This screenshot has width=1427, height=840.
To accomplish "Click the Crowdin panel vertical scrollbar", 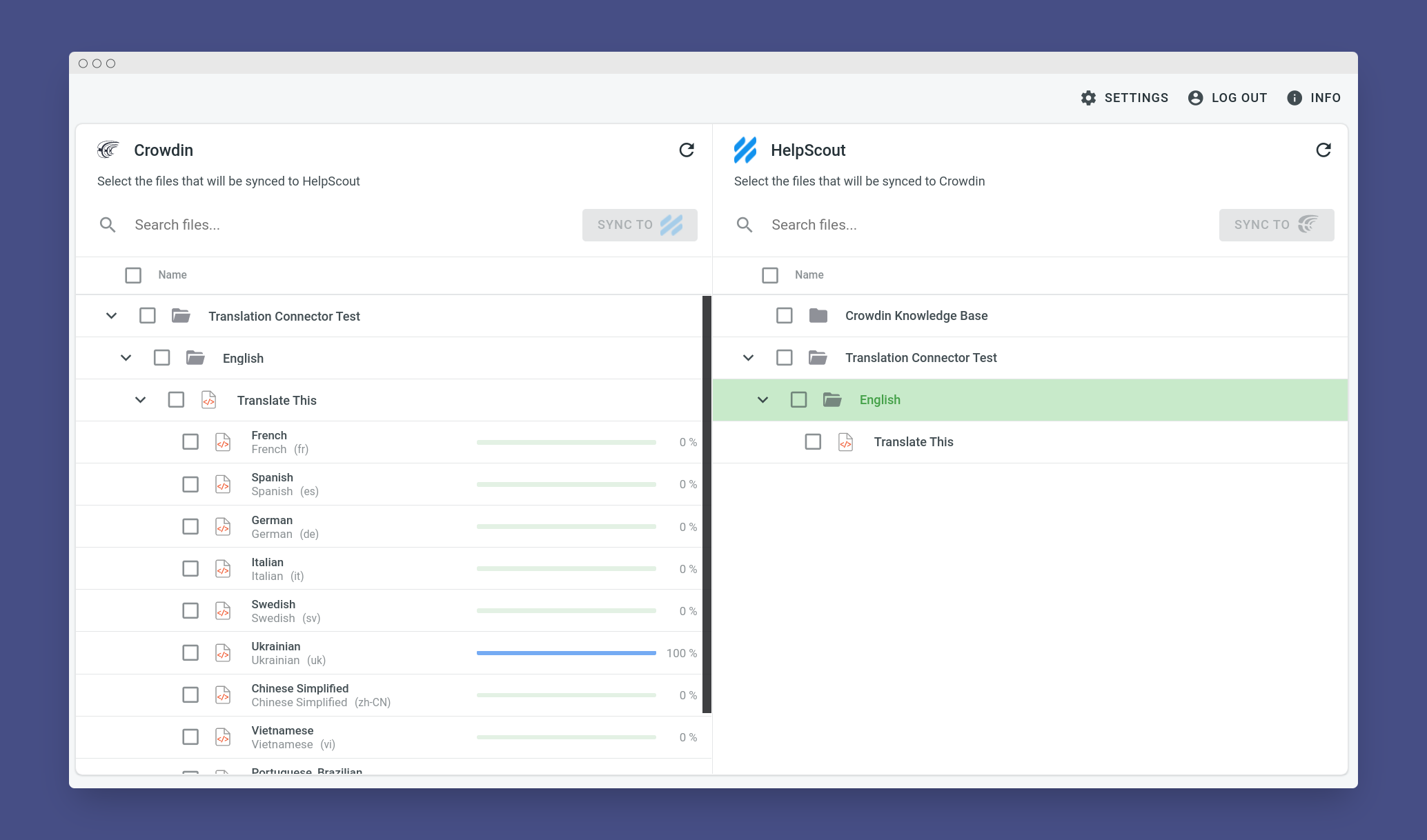I will pyautogui.click(x=707, y=504).
